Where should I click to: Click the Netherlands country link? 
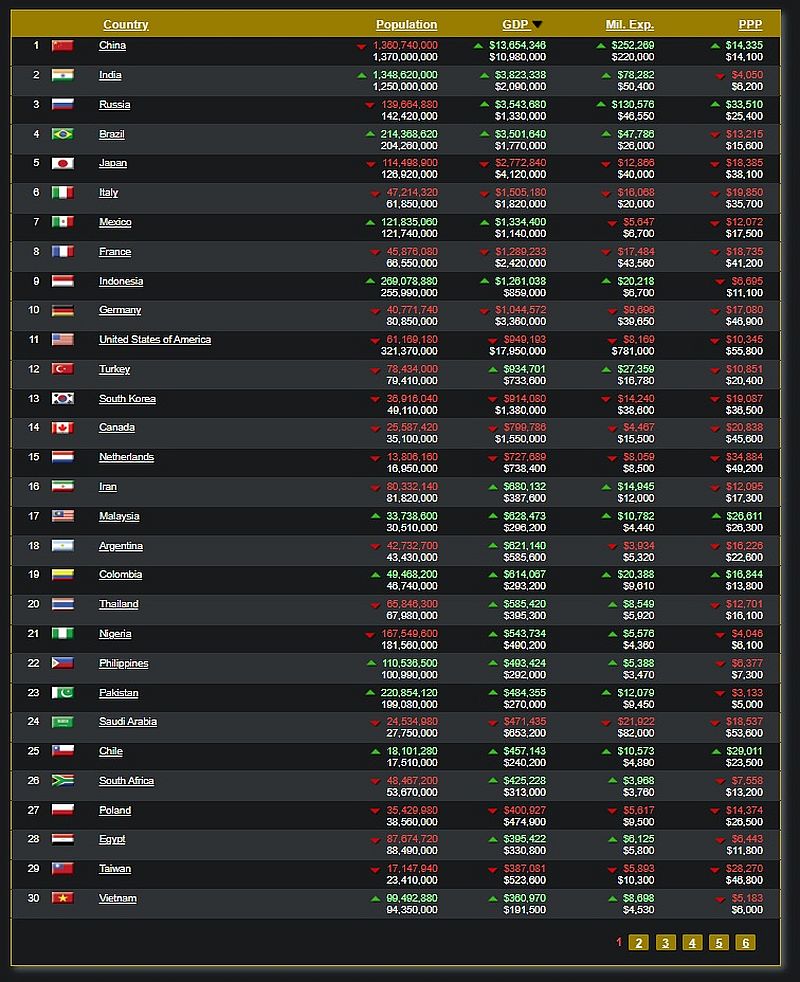tap(126, 457)
